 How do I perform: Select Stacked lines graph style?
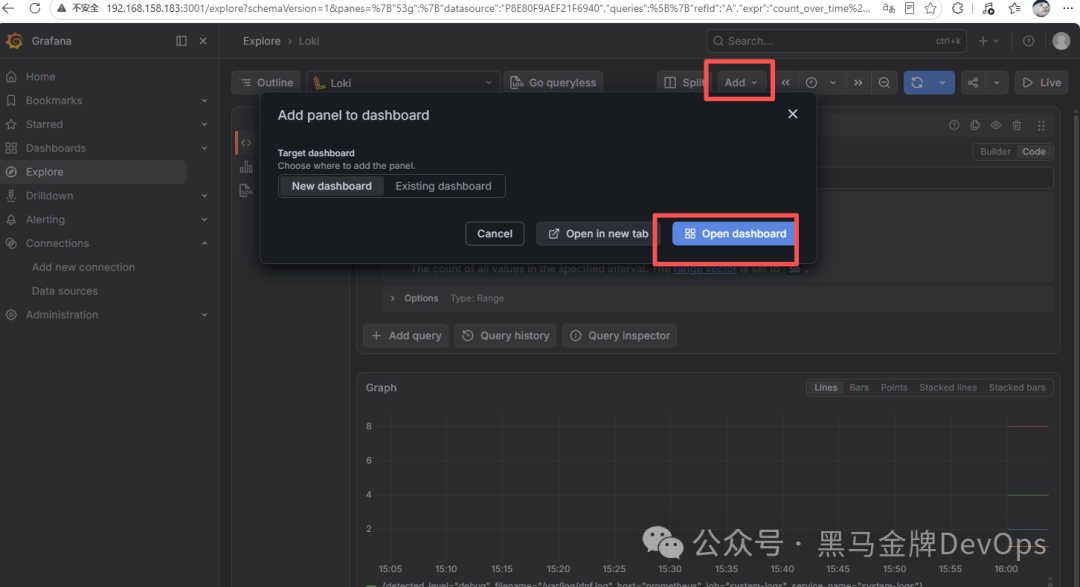coord(948,388)
